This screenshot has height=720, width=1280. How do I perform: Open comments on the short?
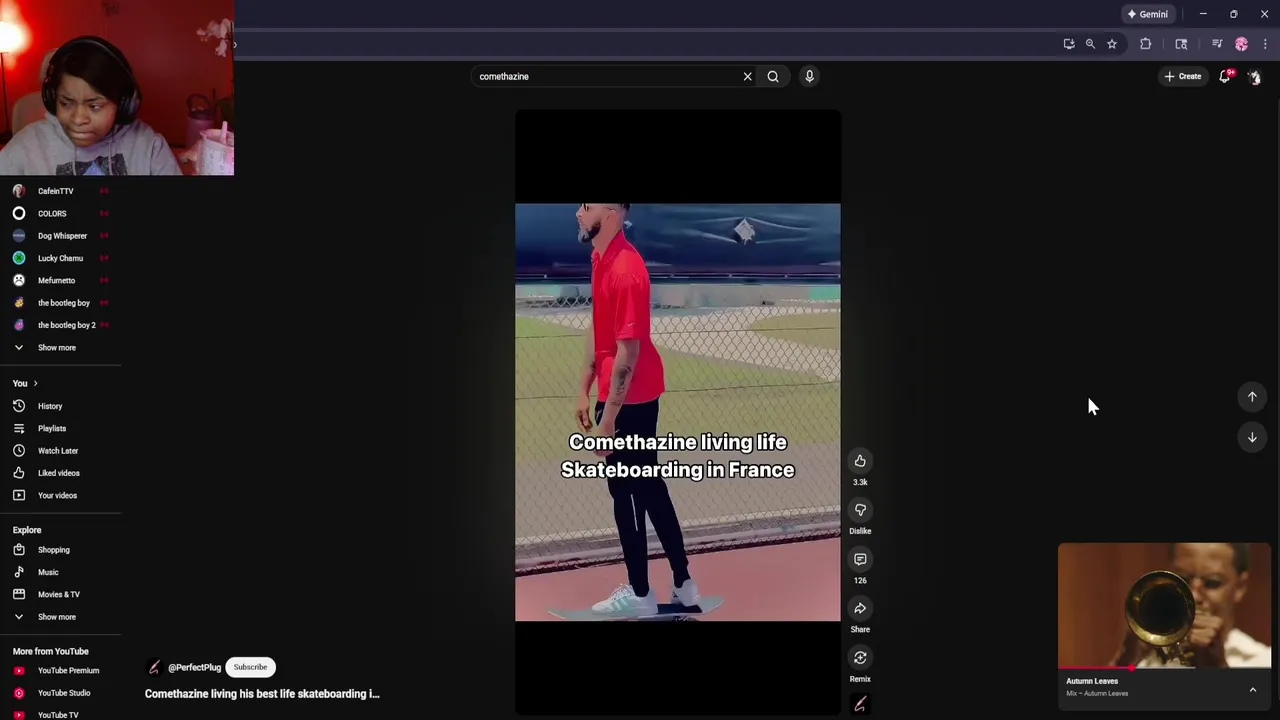[860, 559]
